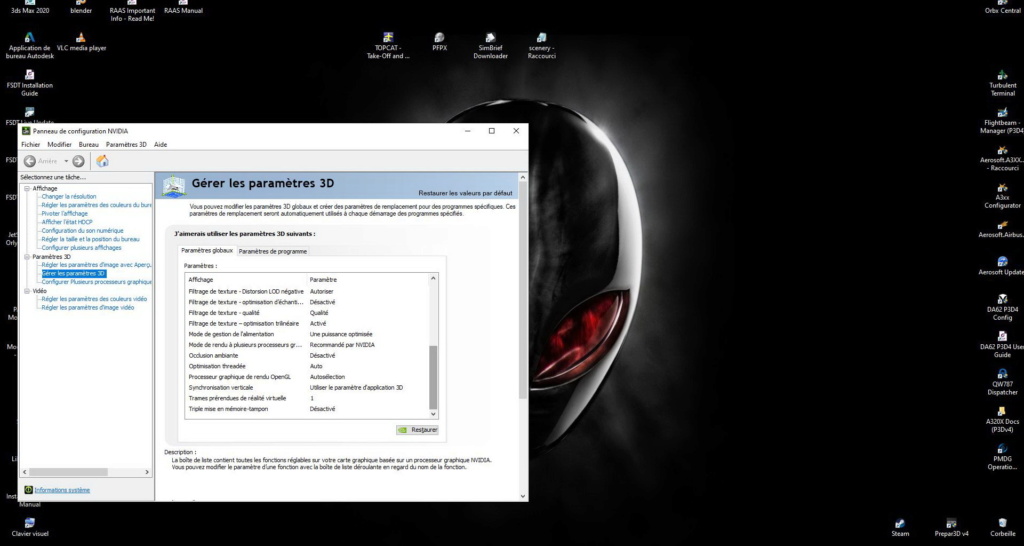Open back history dropdown arrow

click(x=66, y=161)
